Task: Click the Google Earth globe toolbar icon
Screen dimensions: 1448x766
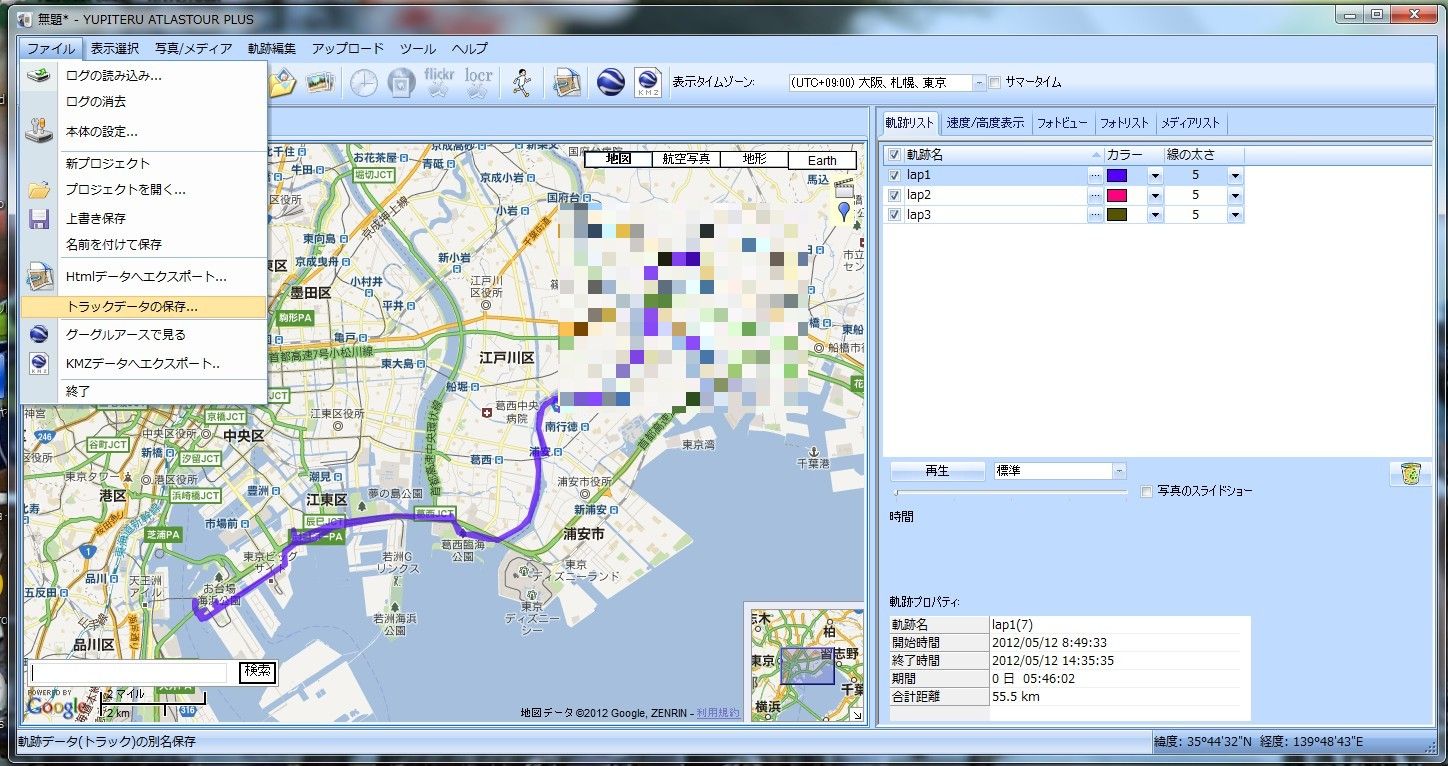Action: pos(611,83)
